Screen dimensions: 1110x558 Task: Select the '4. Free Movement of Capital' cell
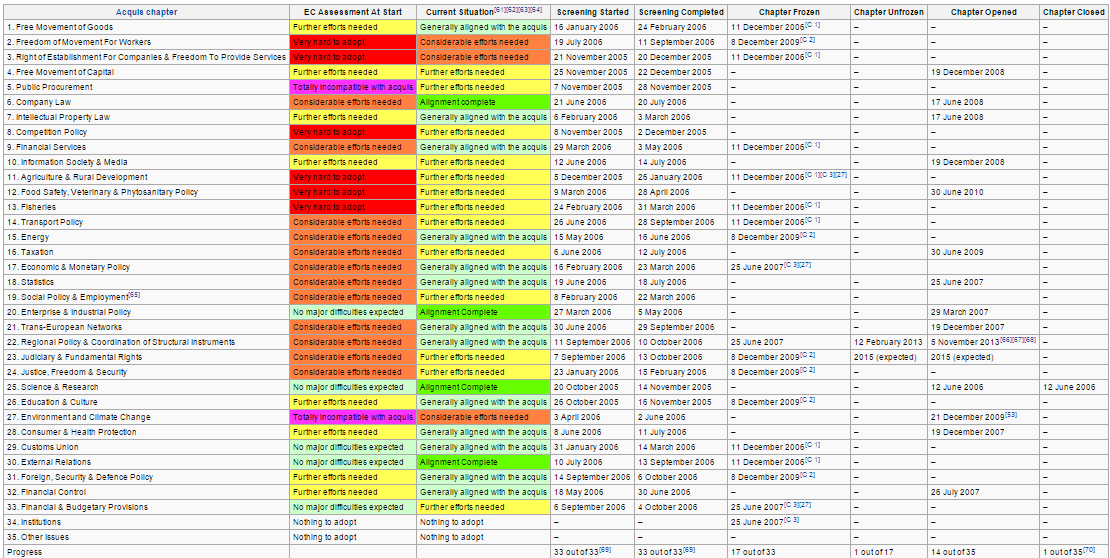click(x=147, y=72)
